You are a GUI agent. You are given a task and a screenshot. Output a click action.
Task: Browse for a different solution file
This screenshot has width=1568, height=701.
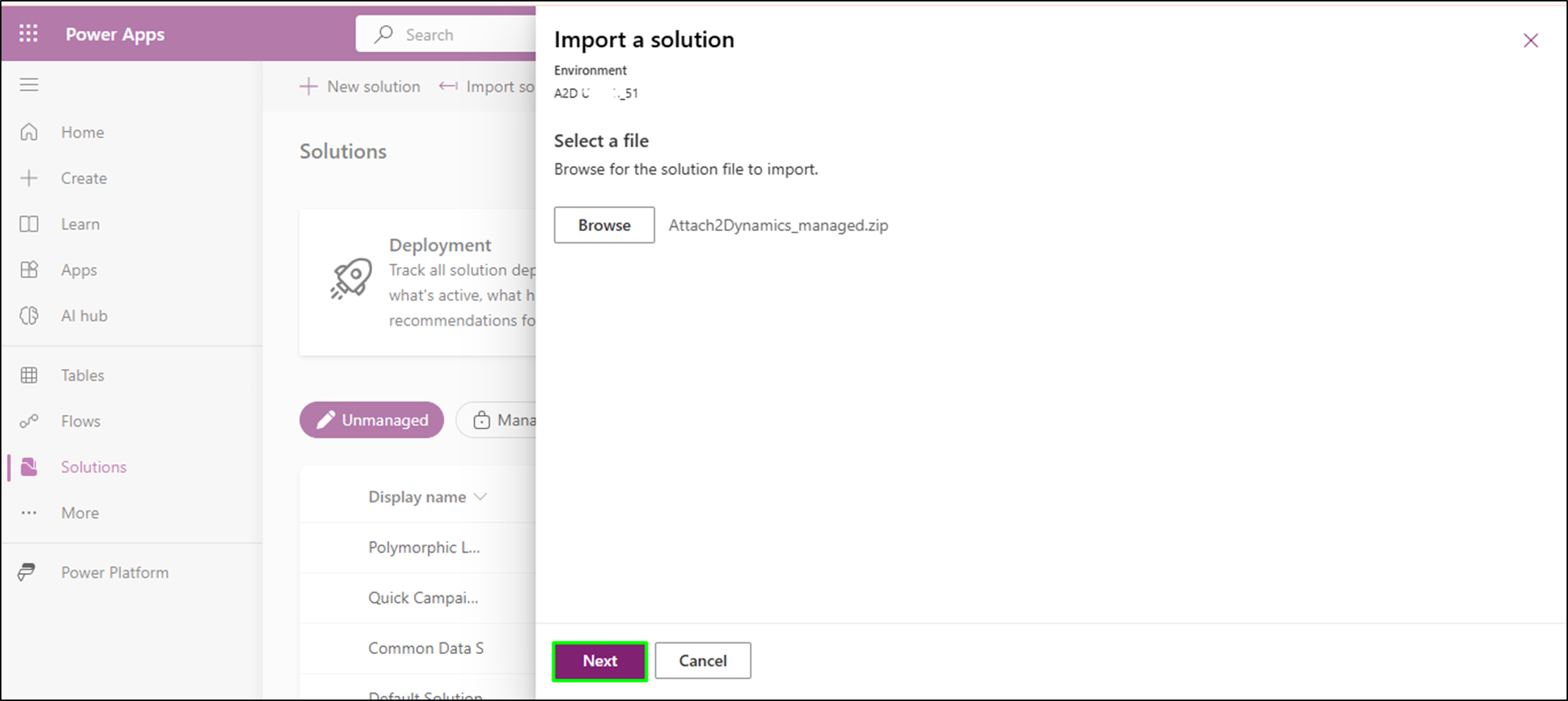(x=603, y=225)
